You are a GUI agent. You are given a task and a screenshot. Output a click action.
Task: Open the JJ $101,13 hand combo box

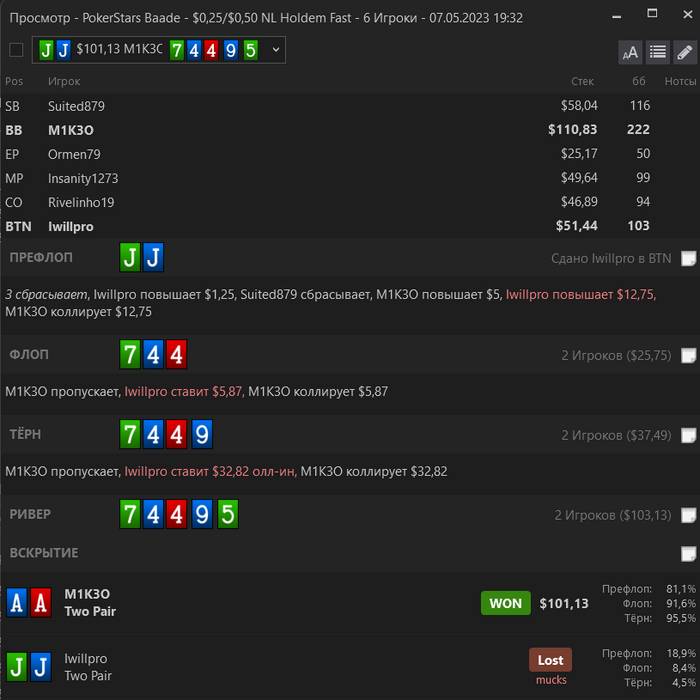[158, 50]
